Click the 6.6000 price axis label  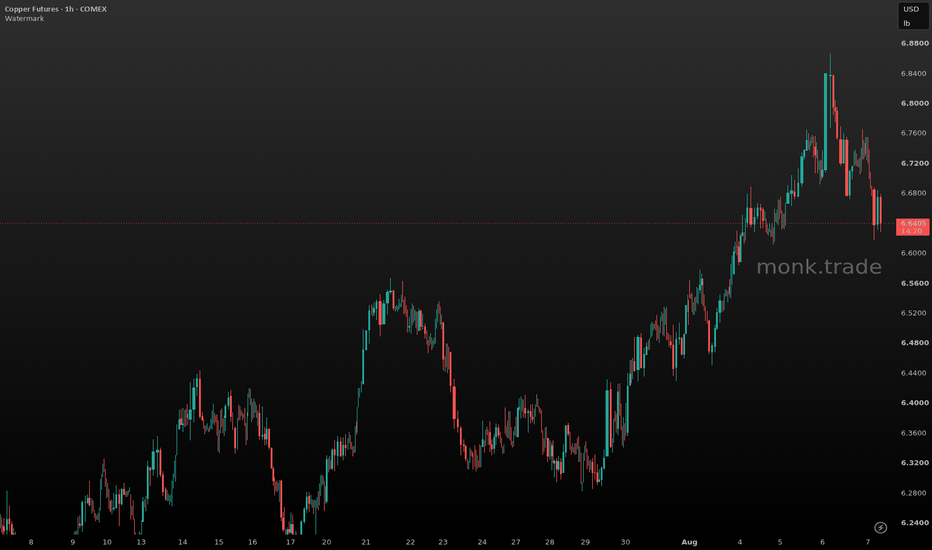coord(914,253)
